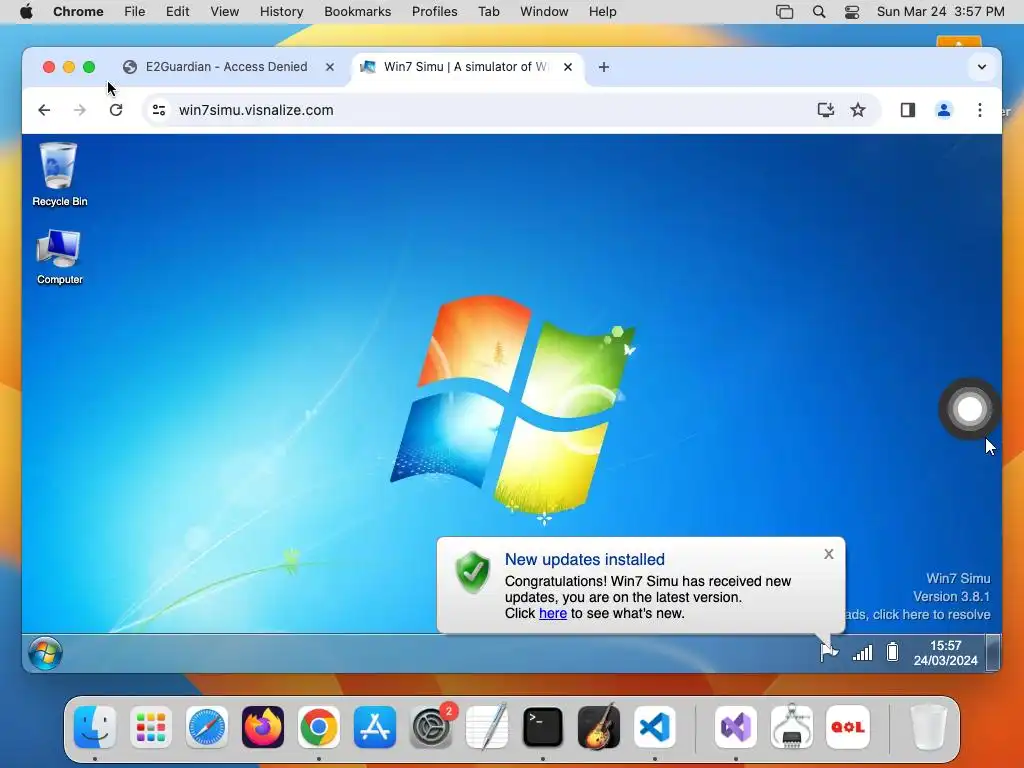Screen dimensions: 1024x768
Task: Close the E2Guardian tab
Action: (x=330, y=67)
